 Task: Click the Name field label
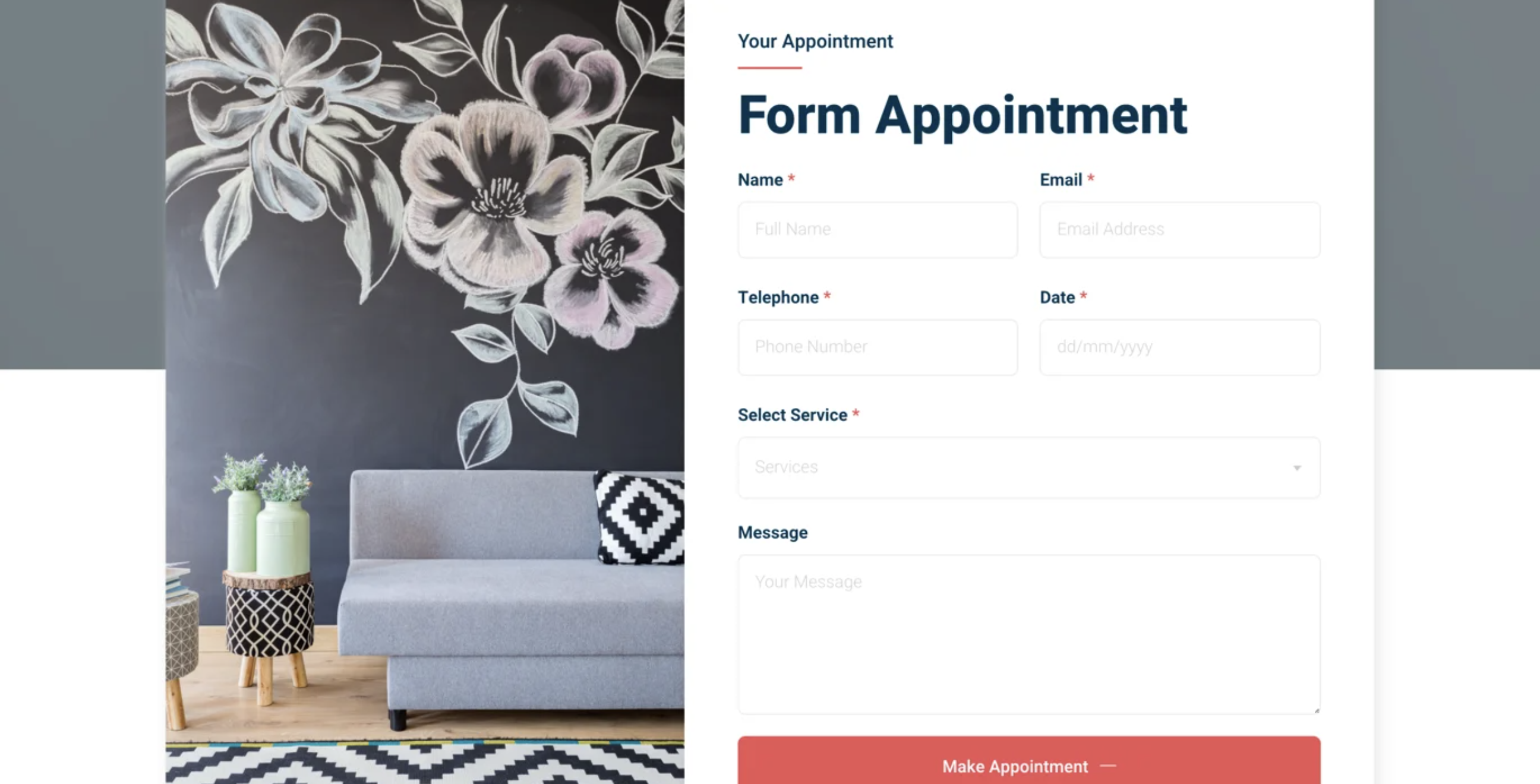[760, 180]
